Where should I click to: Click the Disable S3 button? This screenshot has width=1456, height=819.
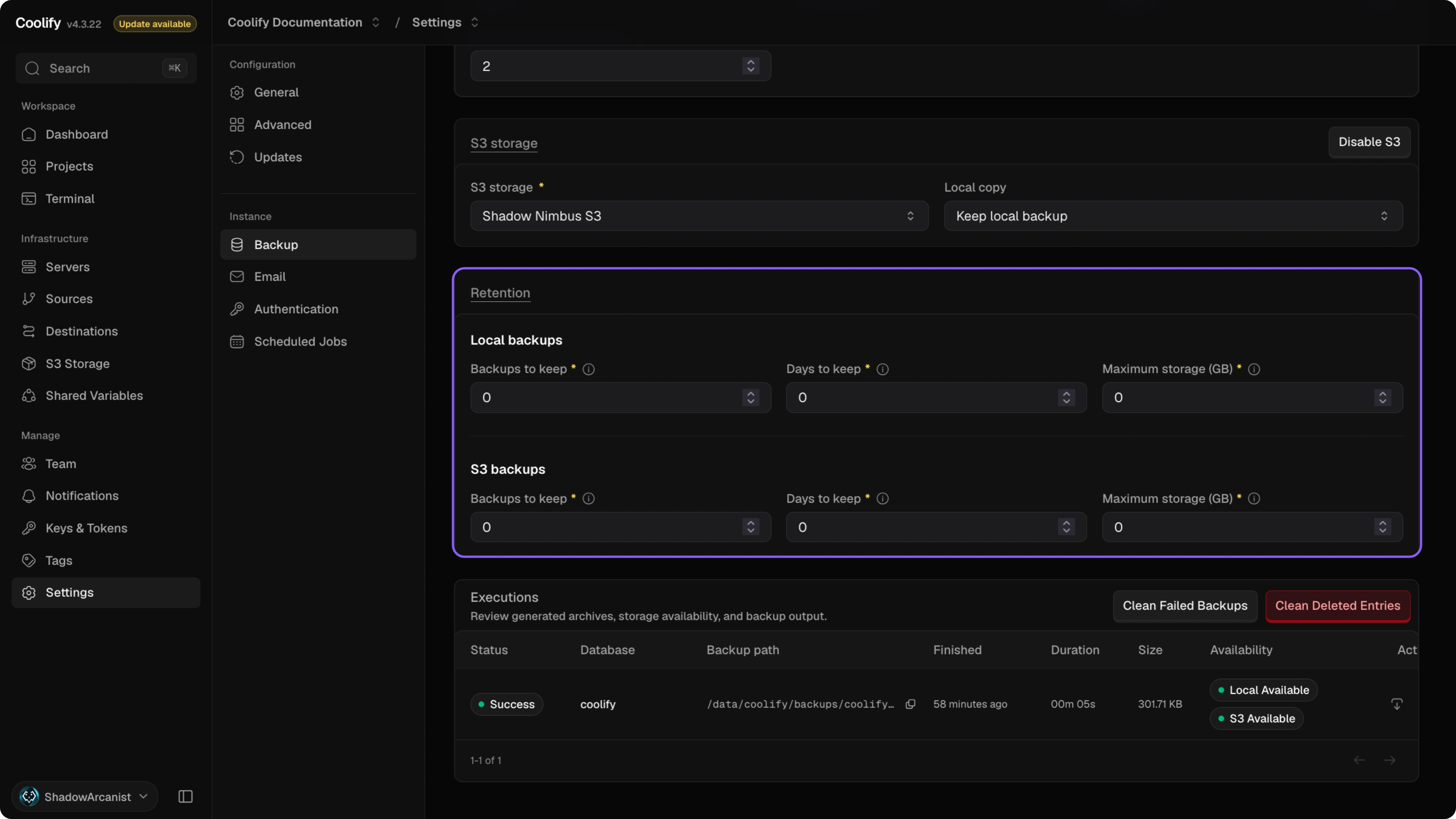pyautogui.click(x=1369, y=143)
